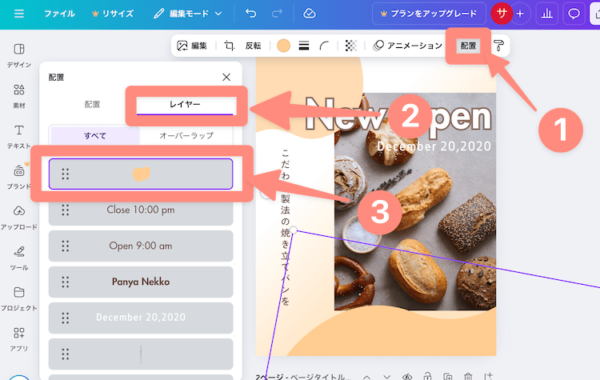Click 配置 in the top toolbar
Image resolution: width=600 pixels, height=380 pixels.
[x=468, y=46]
